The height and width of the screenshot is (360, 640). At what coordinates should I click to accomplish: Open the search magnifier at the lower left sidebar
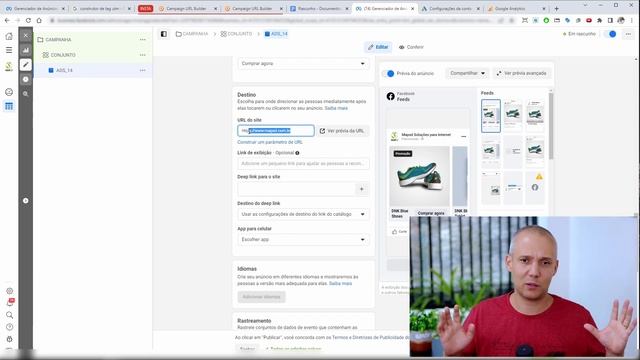click(x=9, y=315)
